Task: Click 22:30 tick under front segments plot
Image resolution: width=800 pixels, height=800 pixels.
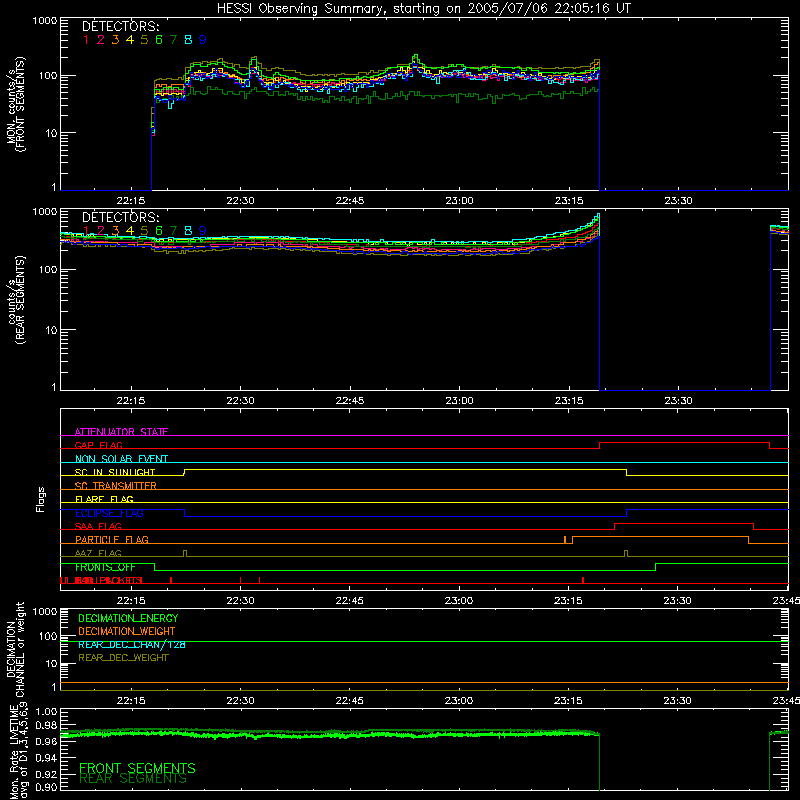Action: point(240,201)
